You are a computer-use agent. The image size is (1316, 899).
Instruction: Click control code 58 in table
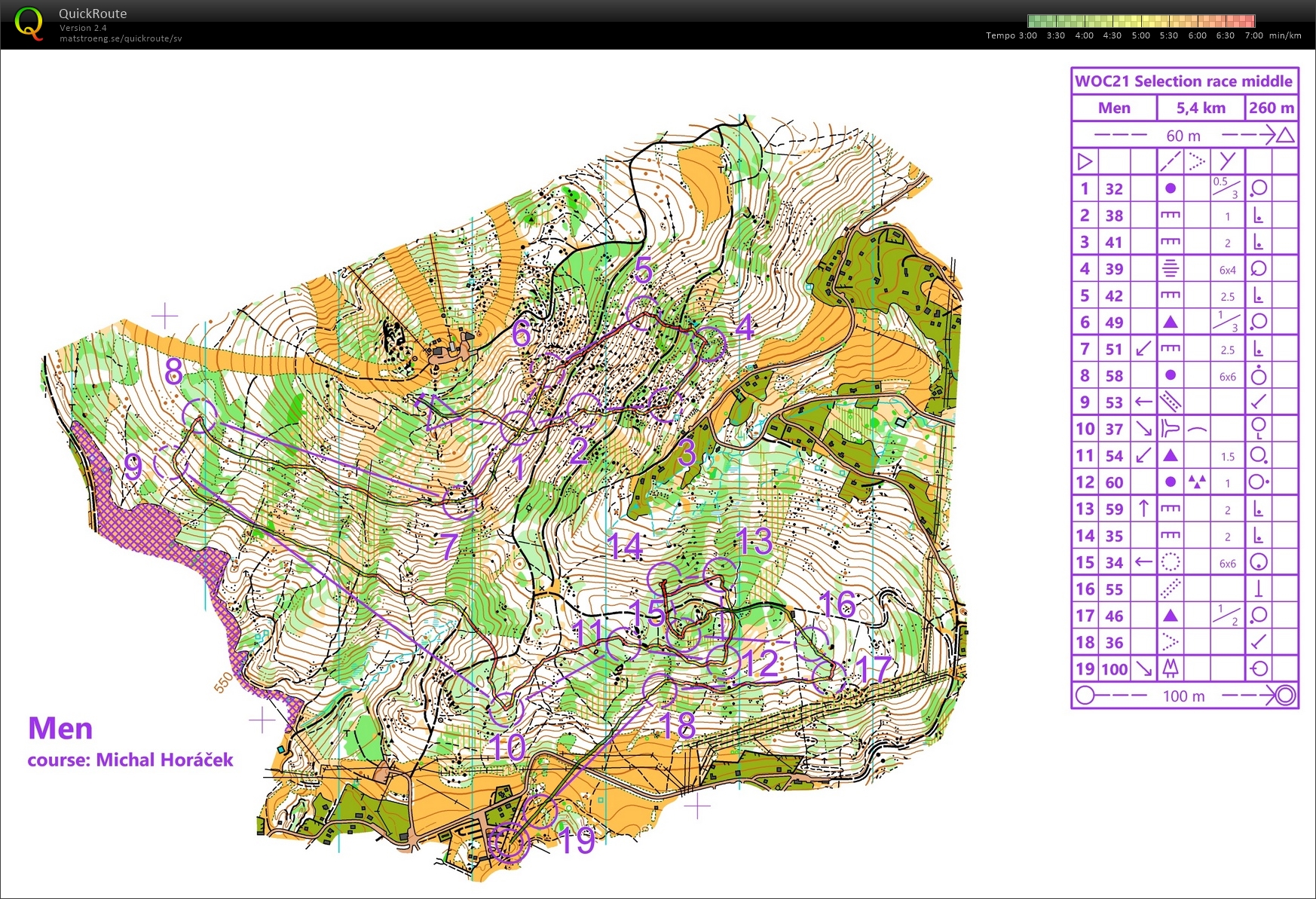(1114, 376)
